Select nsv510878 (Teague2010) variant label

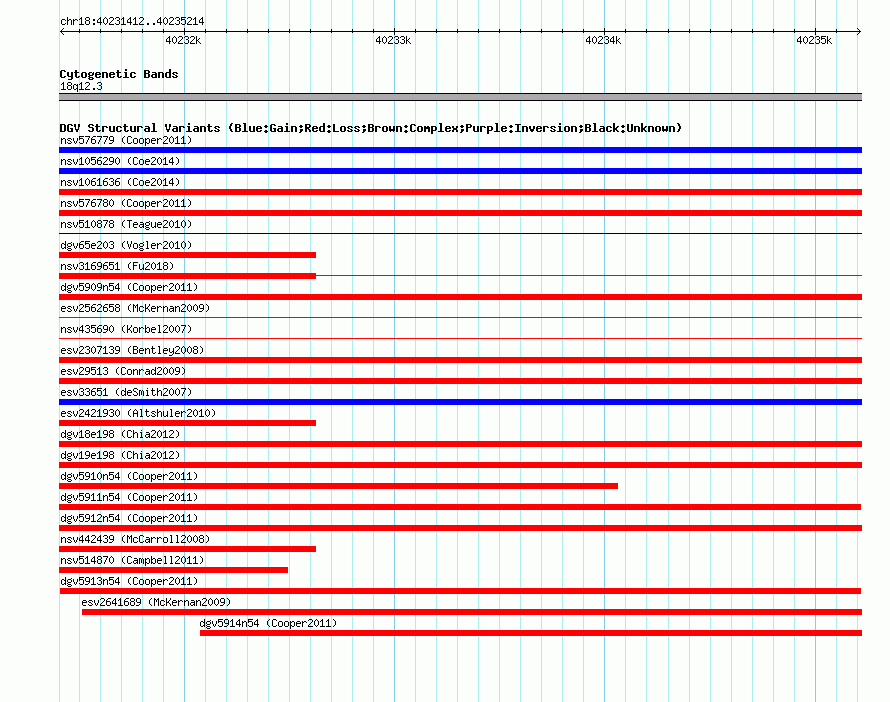126,224
